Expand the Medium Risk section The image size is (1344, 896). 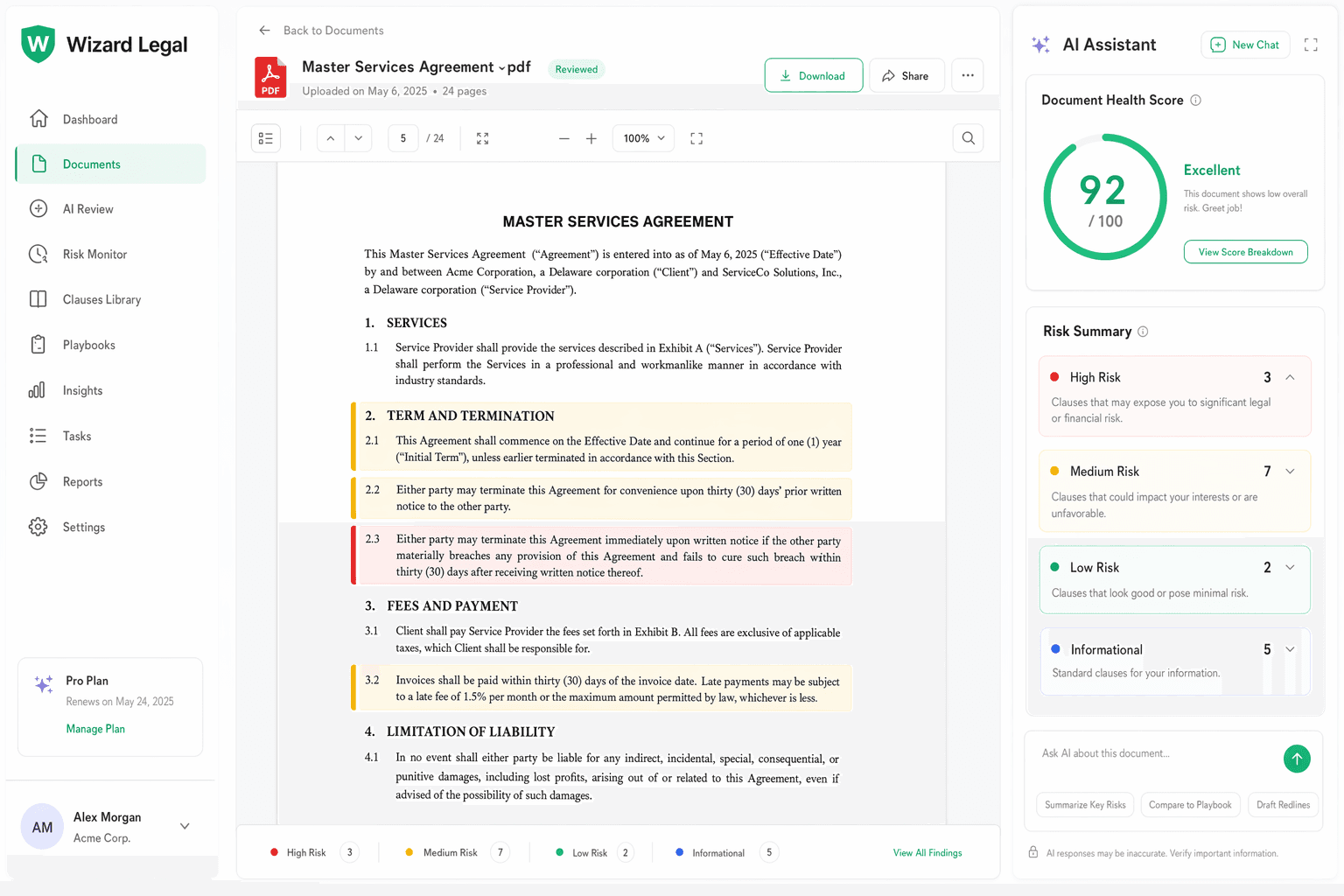click(1290, 472)
